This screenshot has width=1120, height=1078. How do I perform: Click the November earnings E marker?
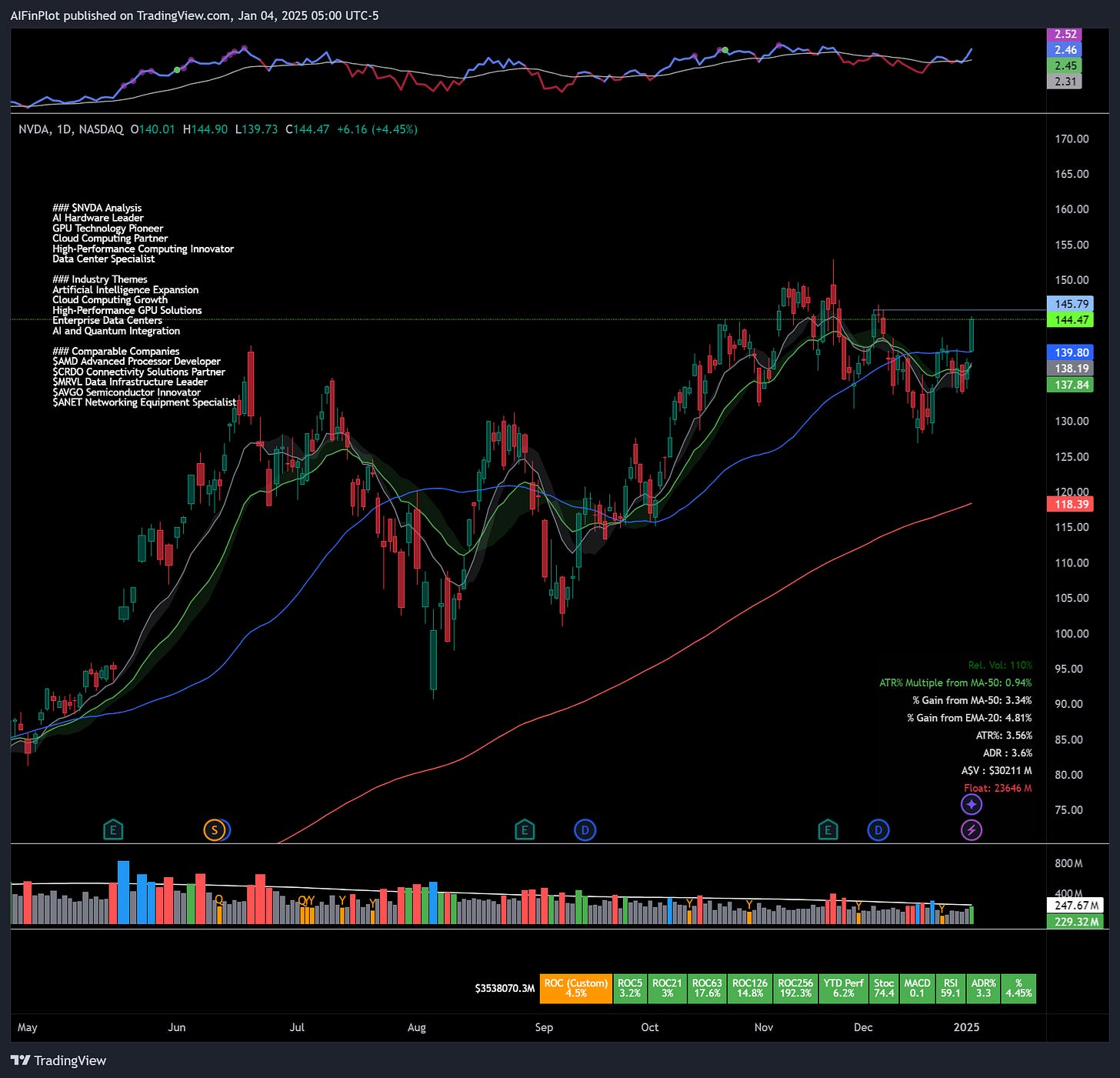(828, 830)
